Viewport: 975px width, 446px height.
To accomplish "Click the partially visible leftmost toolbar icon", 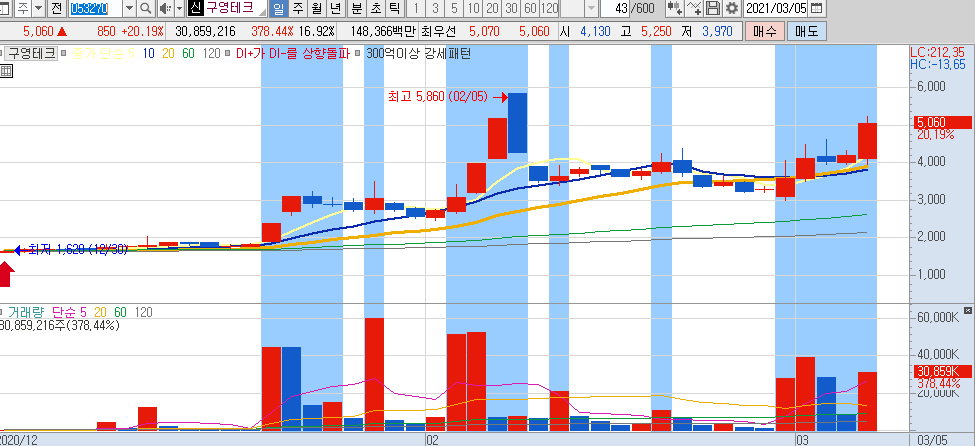I will [4, 9].
